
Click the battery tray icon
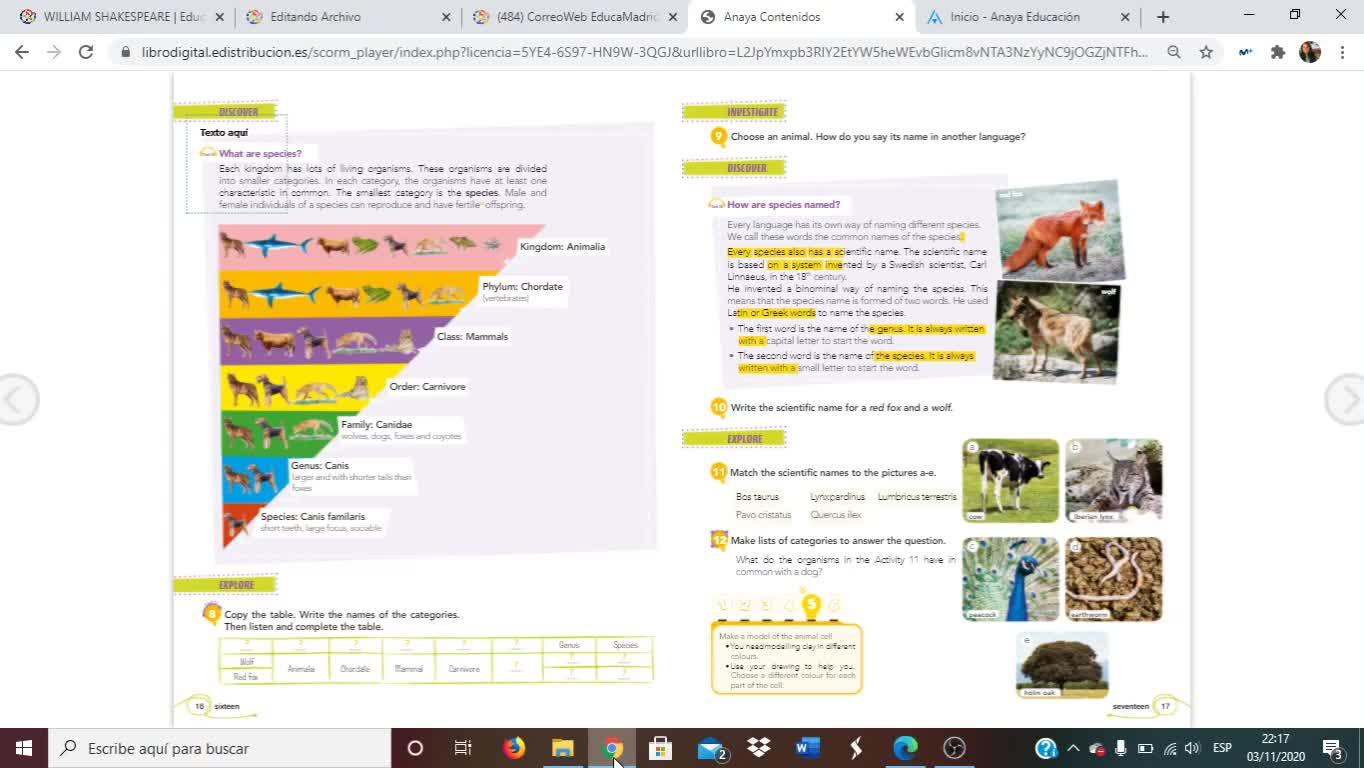(x=1145, y=748)
